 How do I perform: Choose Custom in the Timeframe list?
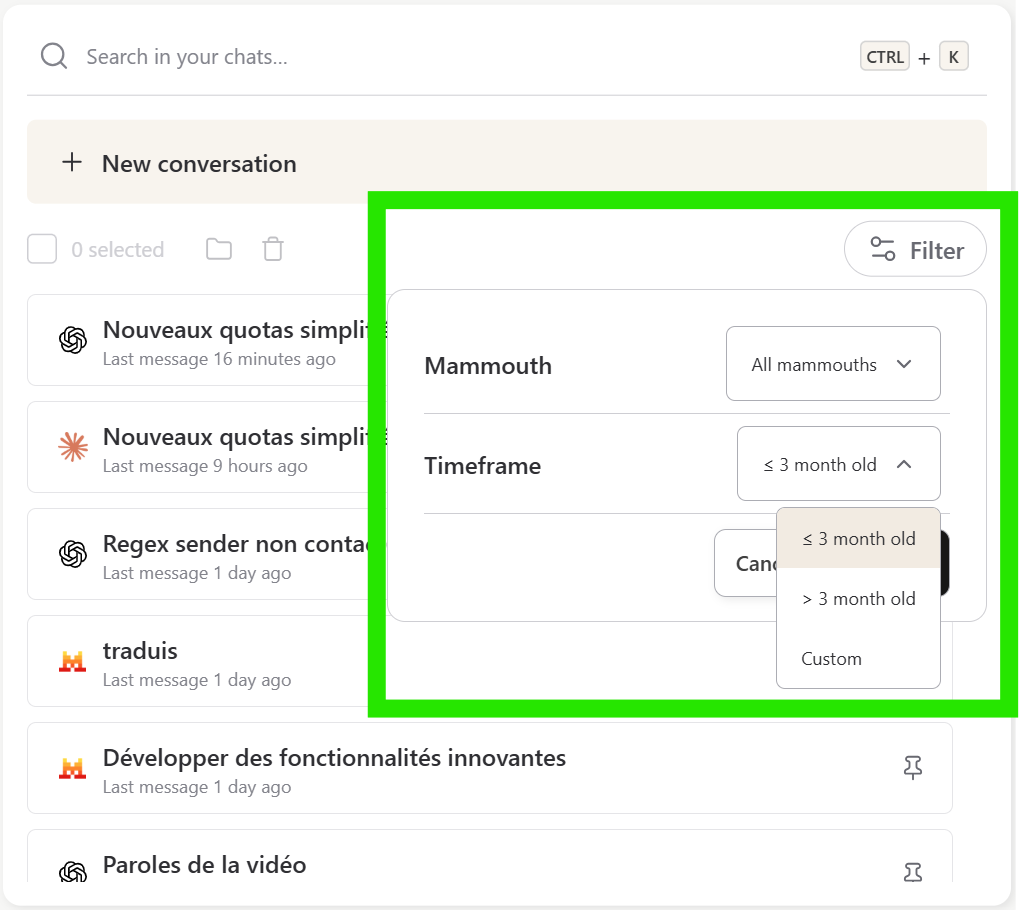(831, 658)
